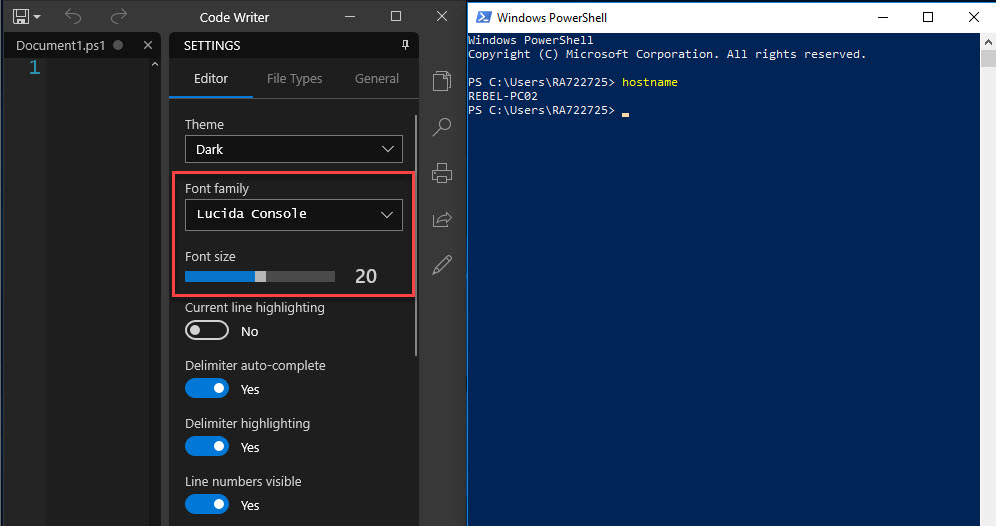
Task: Close the Document1.ps1 tab
Action: click(x=148, y=45)
